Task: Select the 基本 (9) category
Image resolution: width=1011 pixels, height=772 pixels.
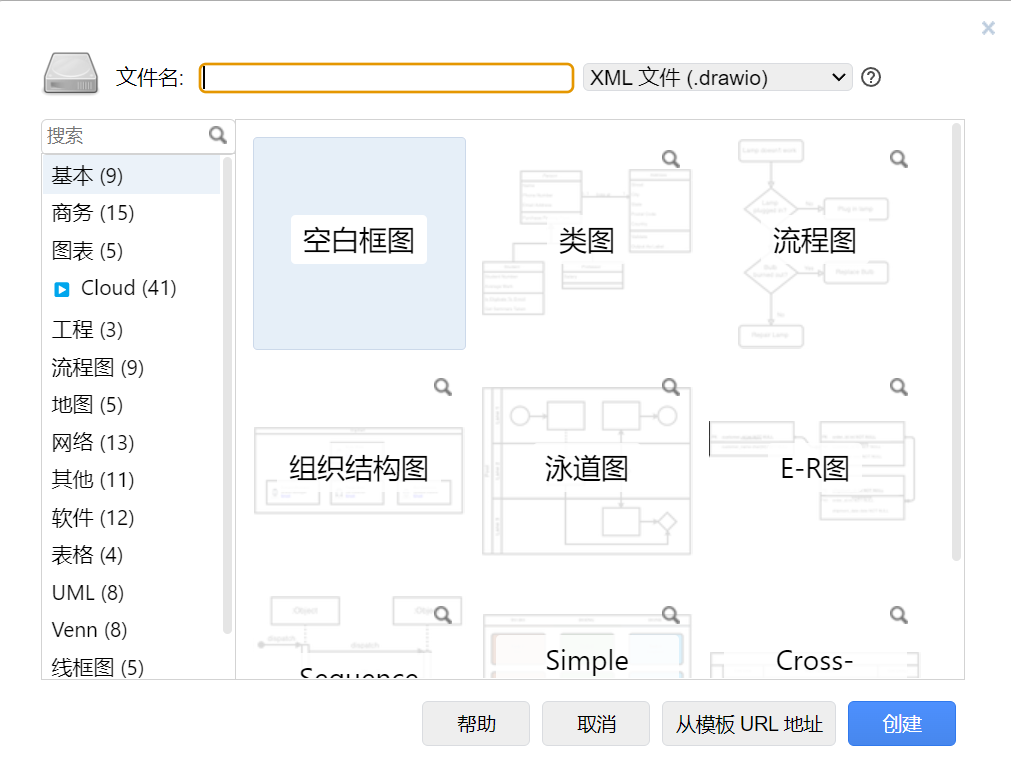Action: point(132,175)
